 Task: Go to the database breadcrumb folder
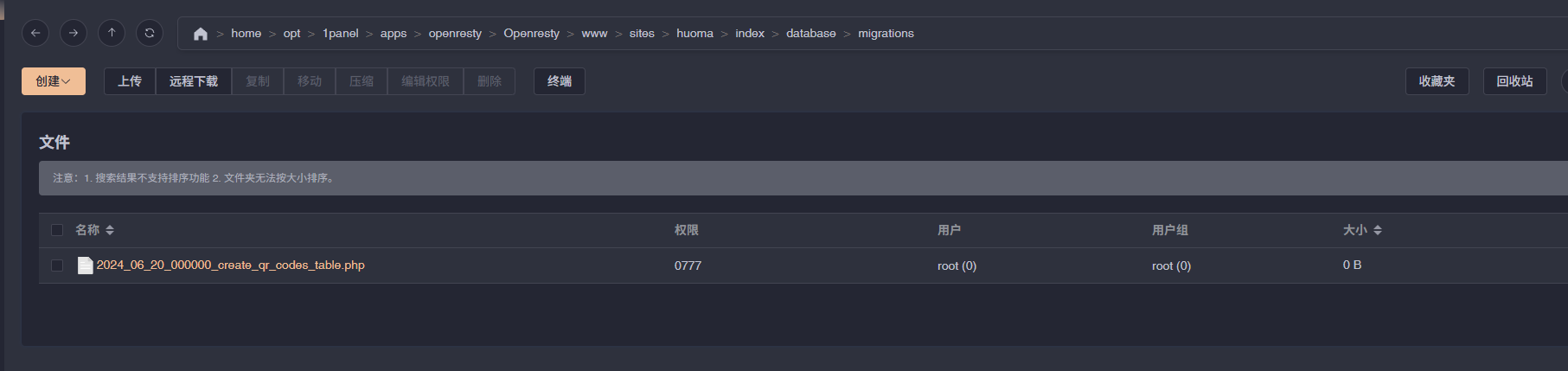click(x=811, y=34)
